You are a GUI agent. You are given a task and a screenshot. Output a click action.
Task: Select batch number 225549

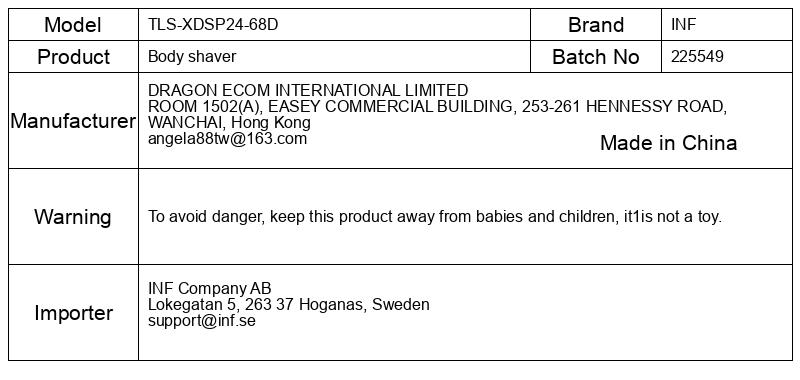coord(697,56)
